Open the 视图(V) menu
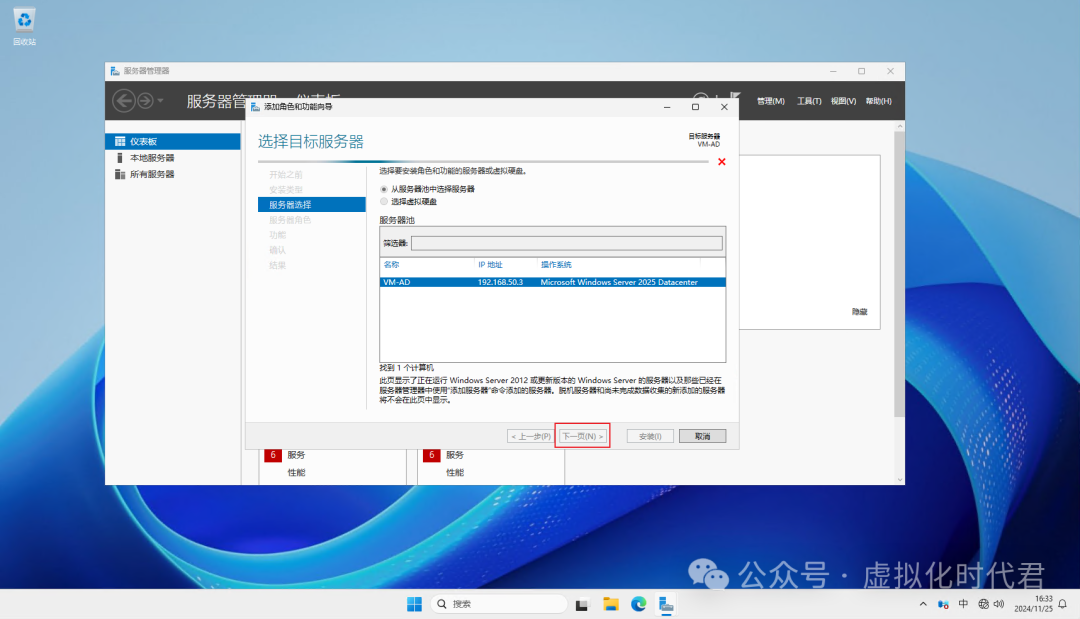 pyautogui.click(x=843, y=101)
